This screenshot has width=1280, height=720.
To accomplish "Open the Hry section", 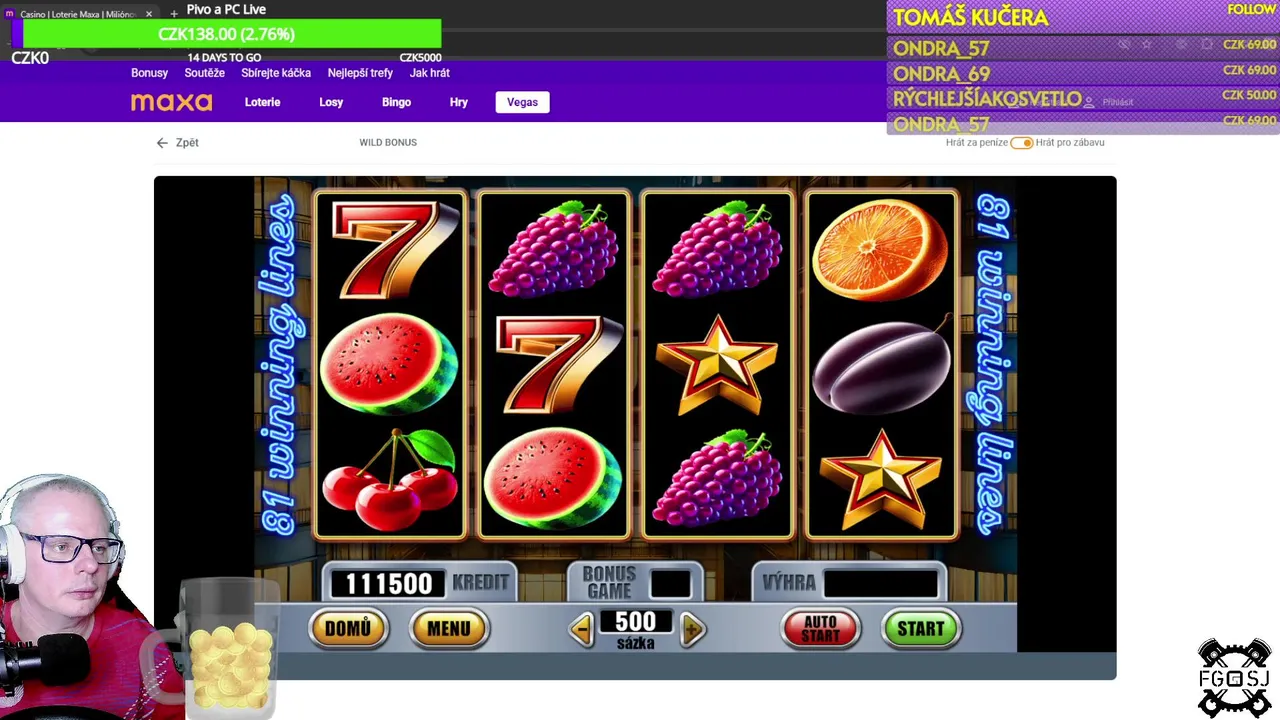I will point(459,102).
